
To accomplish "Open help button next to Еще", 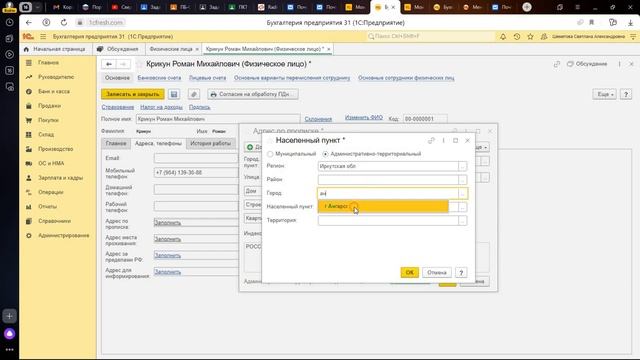I will (x=626, y=94).
